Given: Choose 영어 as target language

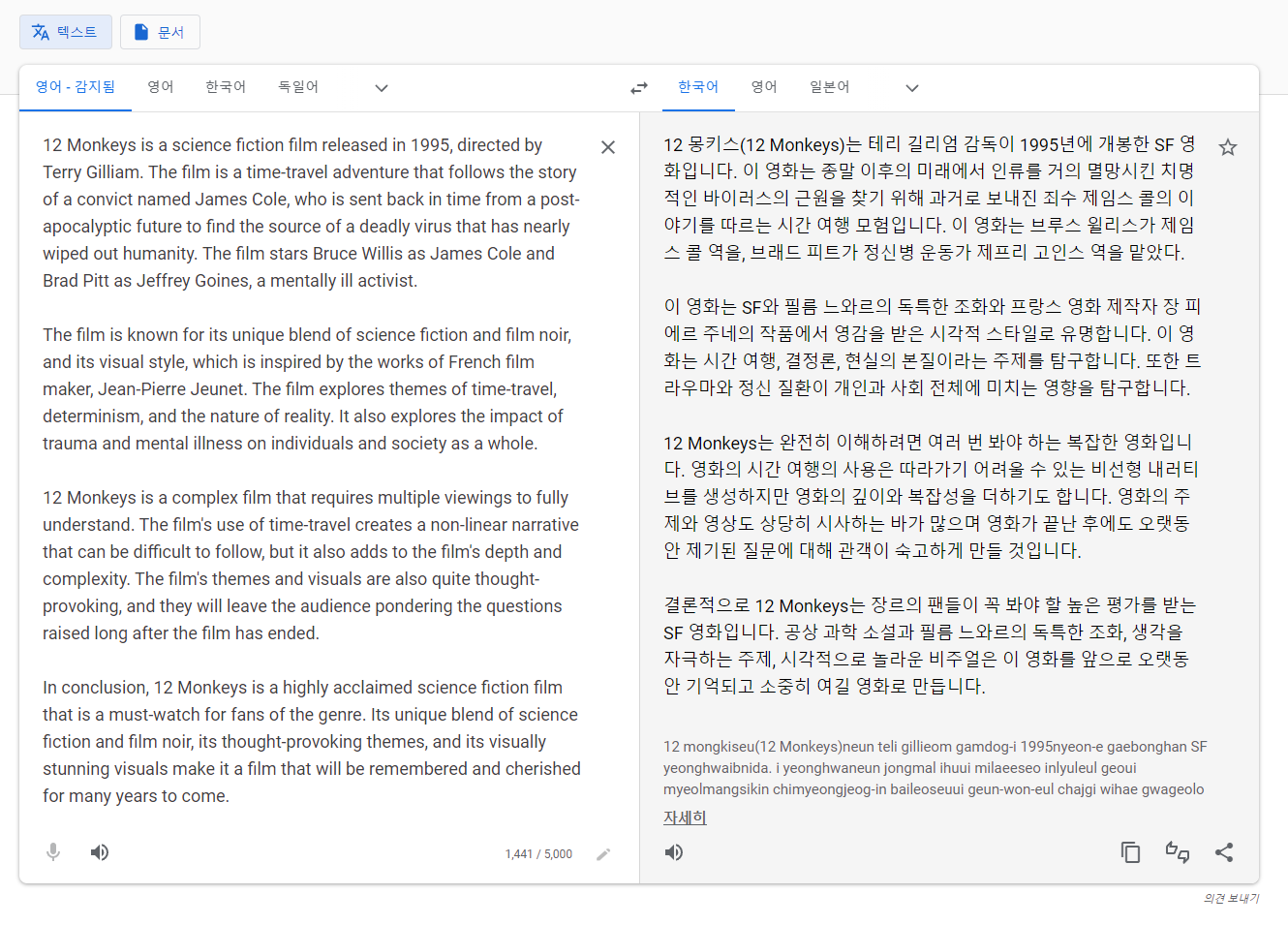Looking at the screenshot, I should [x=764, y=87].
